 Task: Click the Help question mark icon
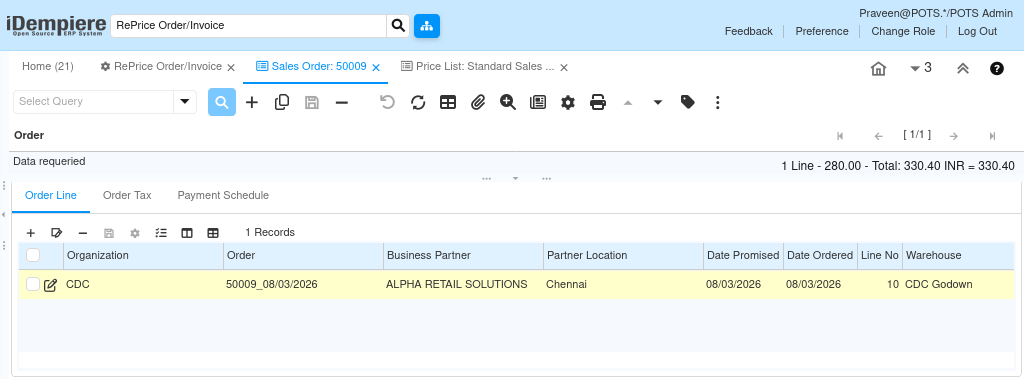tap(997, 68)
